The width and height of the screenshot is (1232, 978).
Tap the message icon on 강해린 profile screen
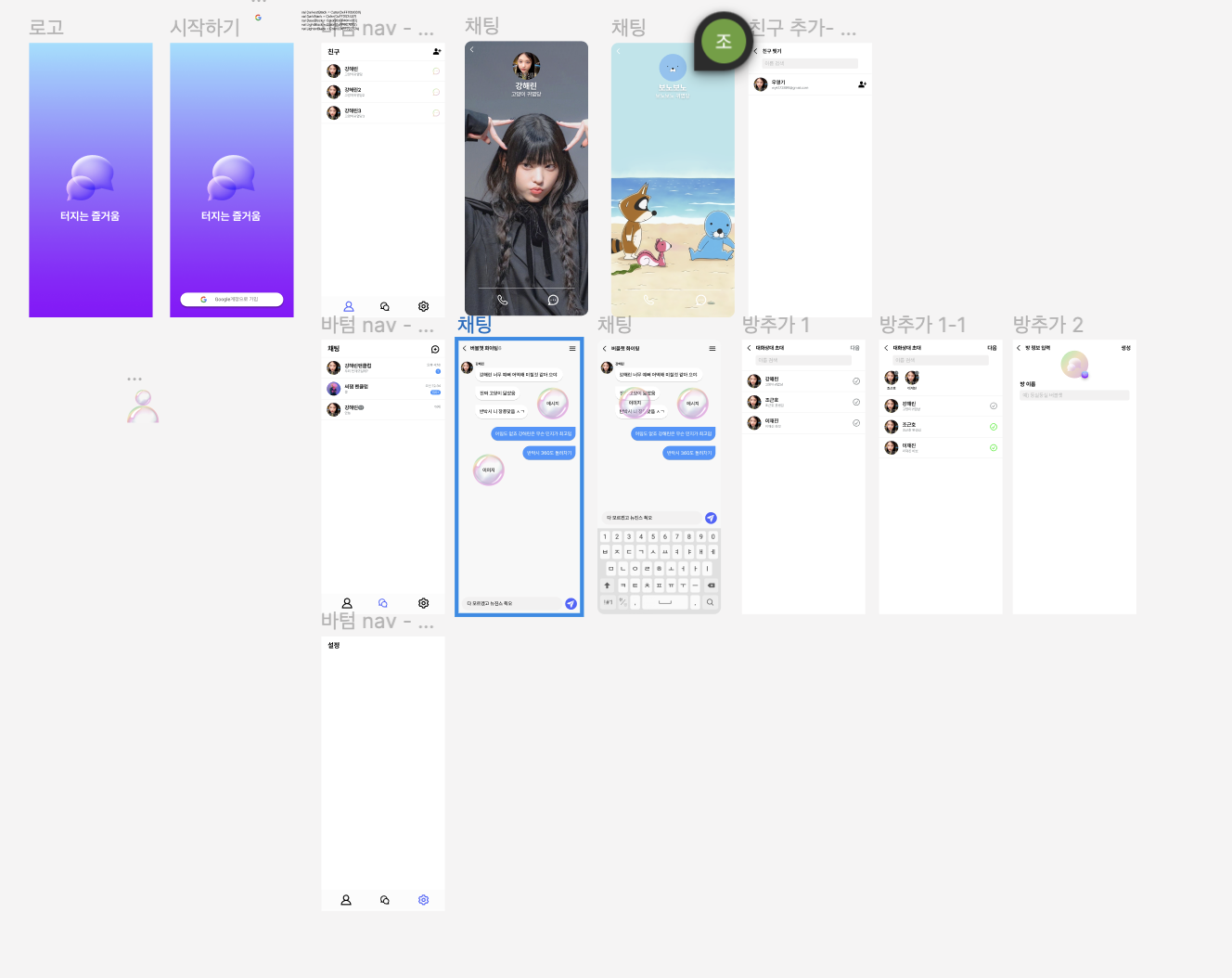[x=553, y=300]
